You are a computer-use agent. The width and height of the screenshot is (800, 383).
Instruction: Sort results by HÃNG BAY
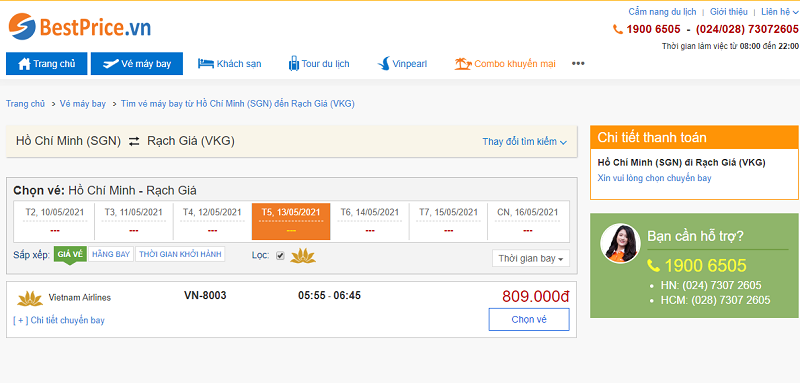[111, 254]
